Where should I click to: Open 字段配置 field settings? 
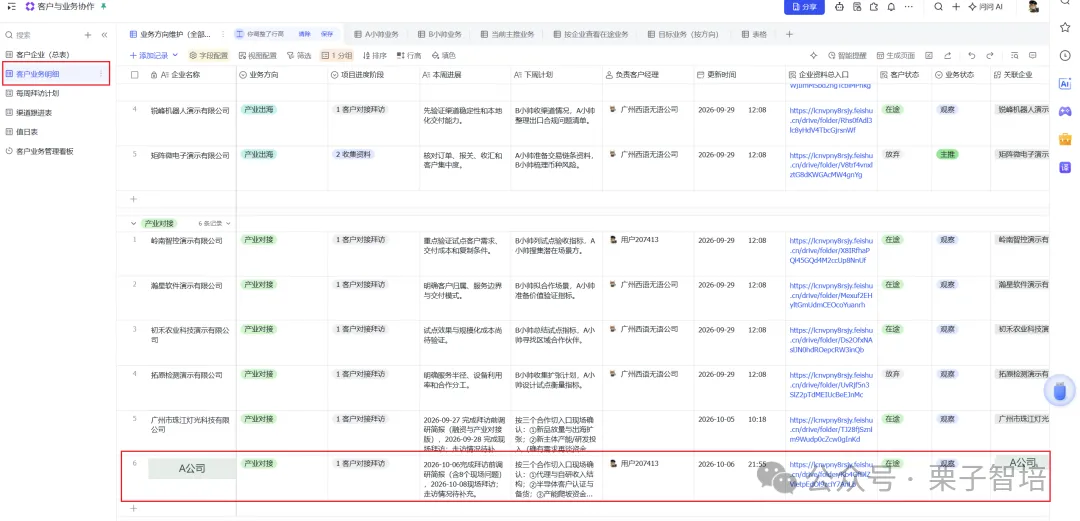pyautogui.click(x=209, y=55)
